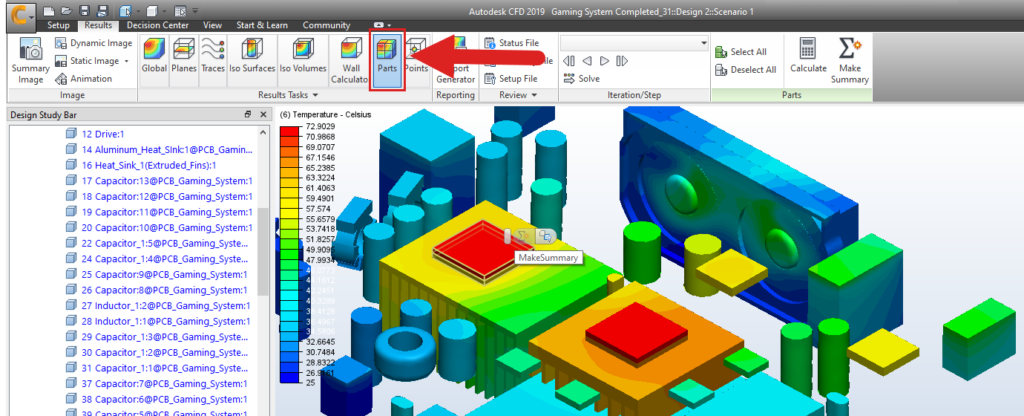Click the sigma MakeSummary icon in floating toolbar
Image resolution: width=1024 pixels, height=416 pixels.
click(x=522, y=236)
